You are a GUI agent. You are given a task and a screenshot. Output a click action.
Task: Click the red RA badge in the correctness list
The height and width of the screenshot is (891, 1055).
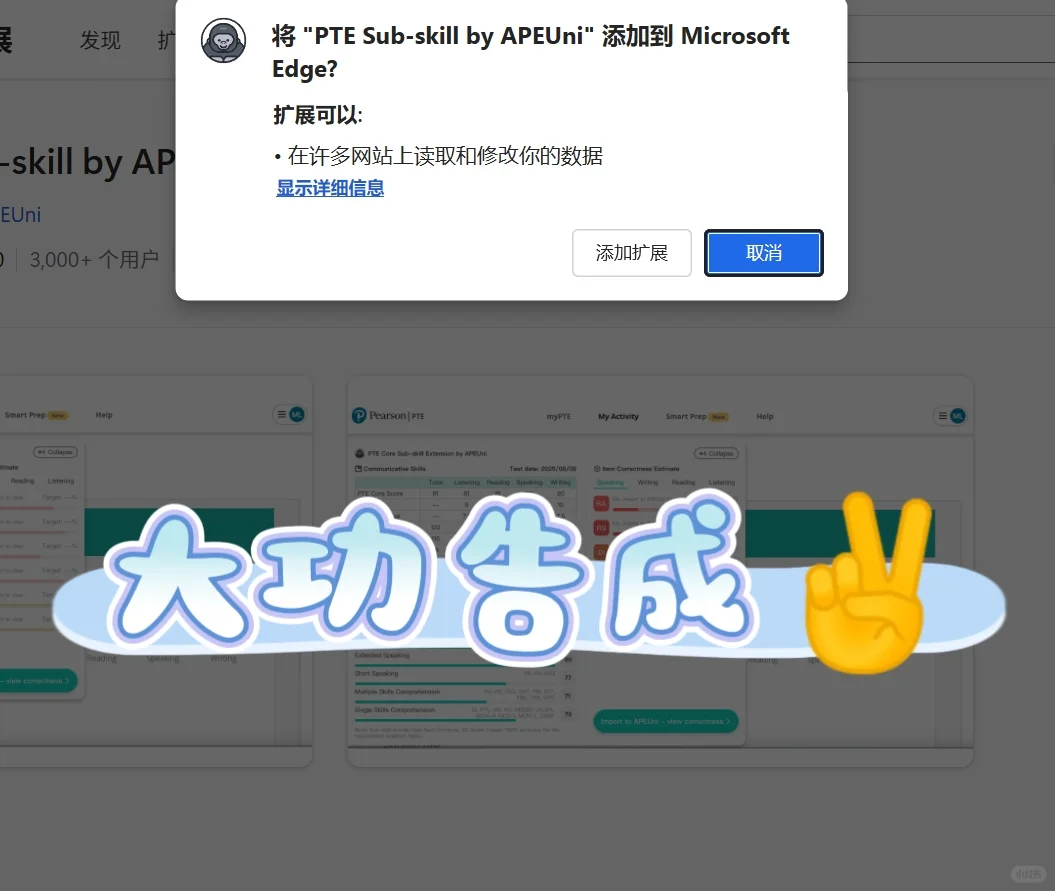tap(599, 501)
